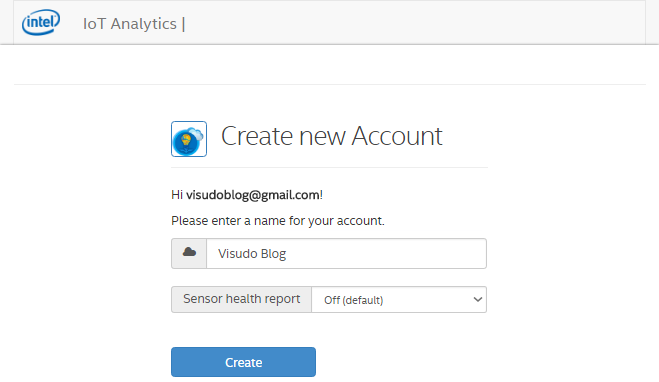Click the vertical bar after IoT Analytics

183,24
